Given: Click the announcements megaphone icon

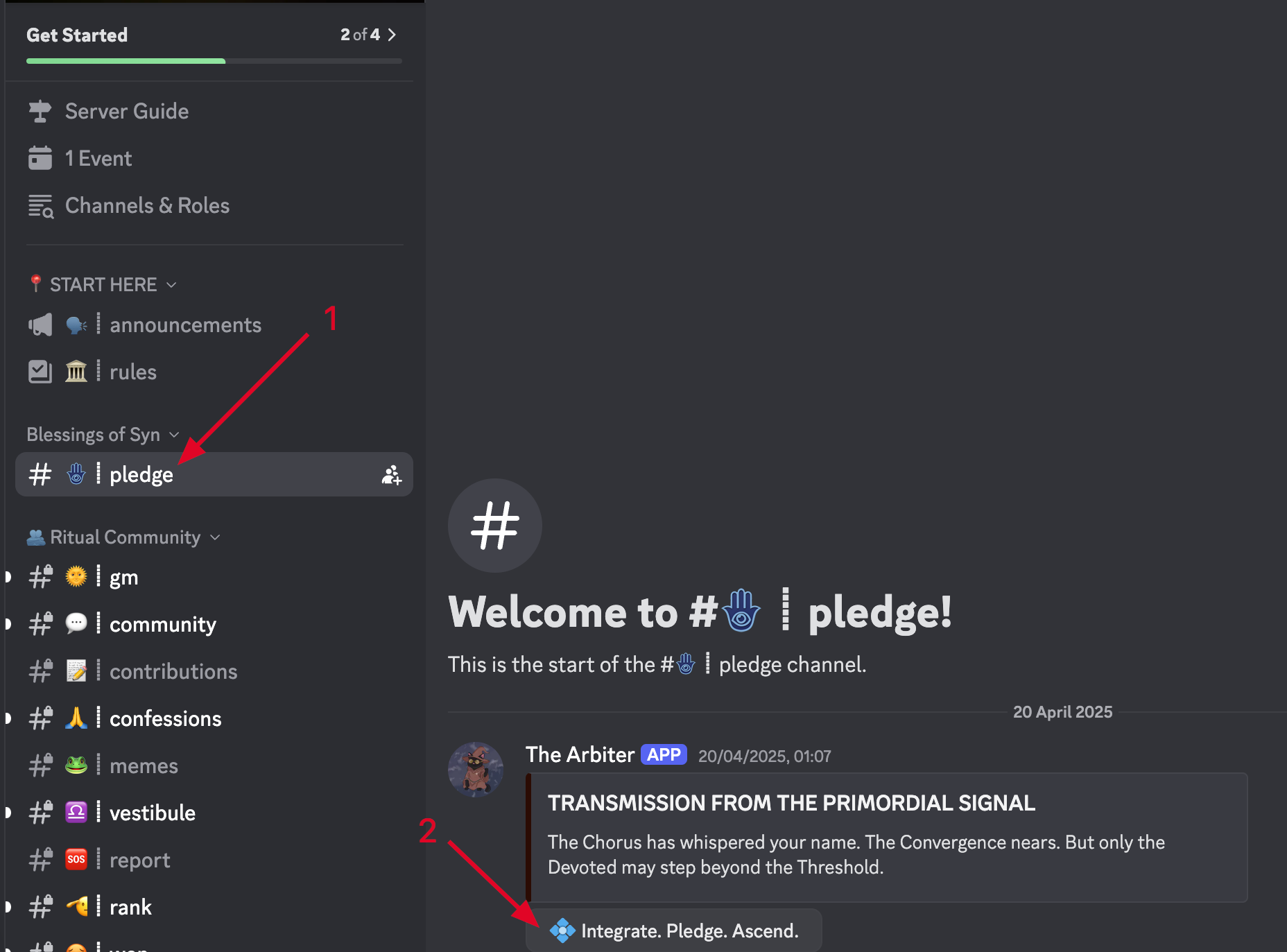Looking at the screenshot, I should [x=40, y=325].
